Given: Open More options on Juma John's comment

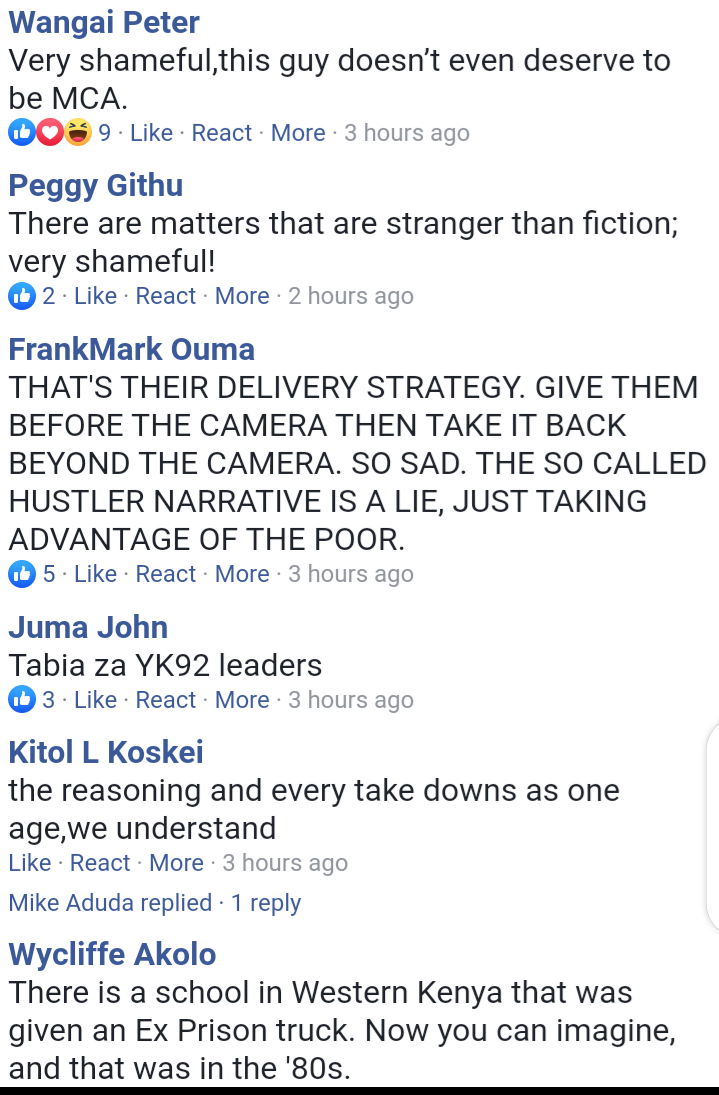Looking at the screenshot, I should pyautogui.click(x=242, y=699).
